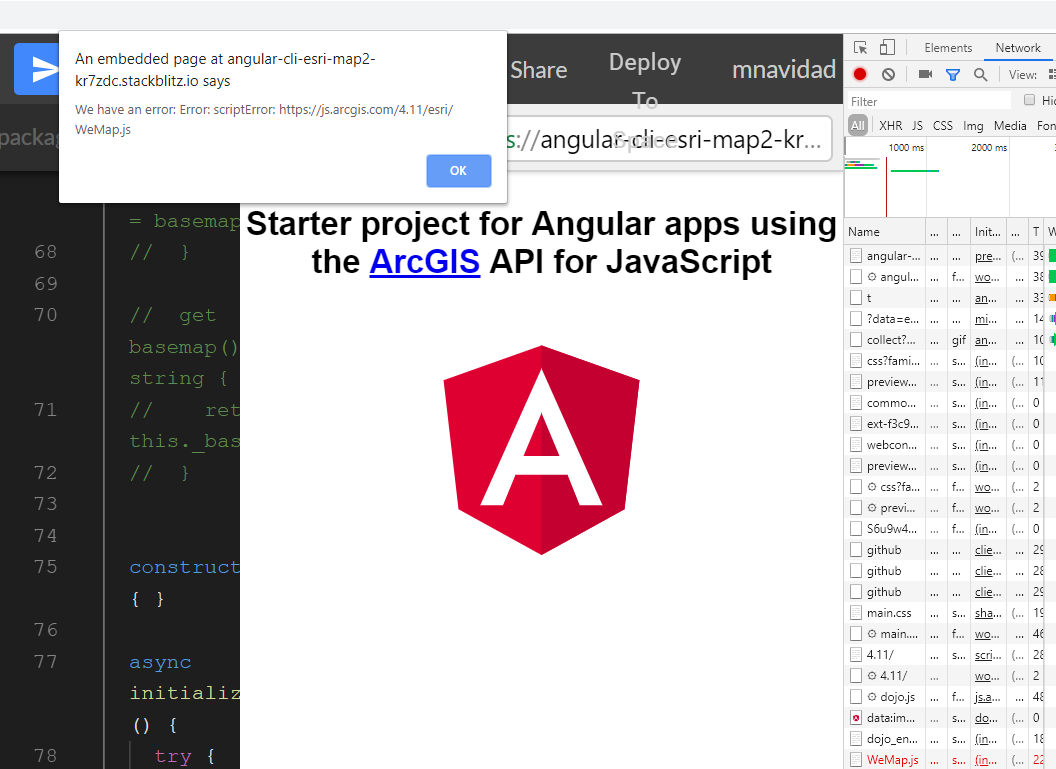Switch to the Elements tab
The width and height of the screenshot is (1056, 769).
(x=948, y=48)
